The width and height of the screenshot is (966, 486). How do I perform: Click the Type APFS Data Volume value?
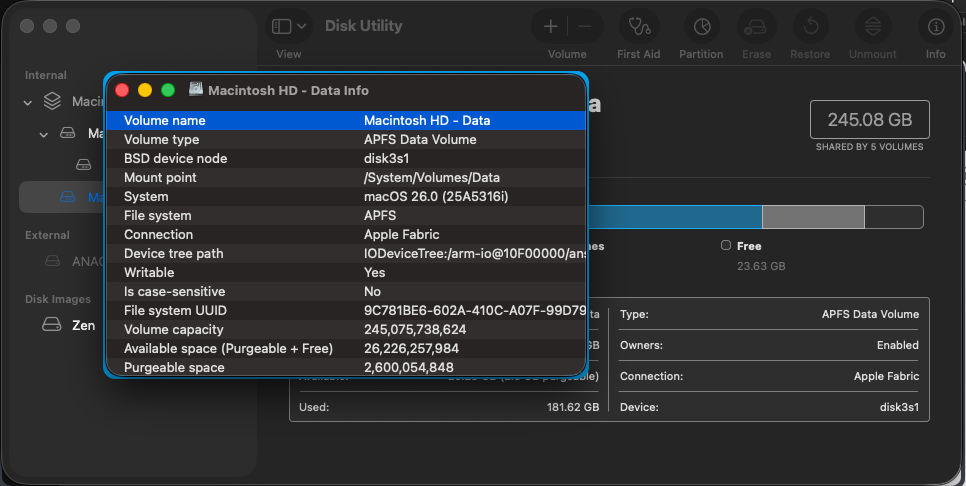coord(870,314)
